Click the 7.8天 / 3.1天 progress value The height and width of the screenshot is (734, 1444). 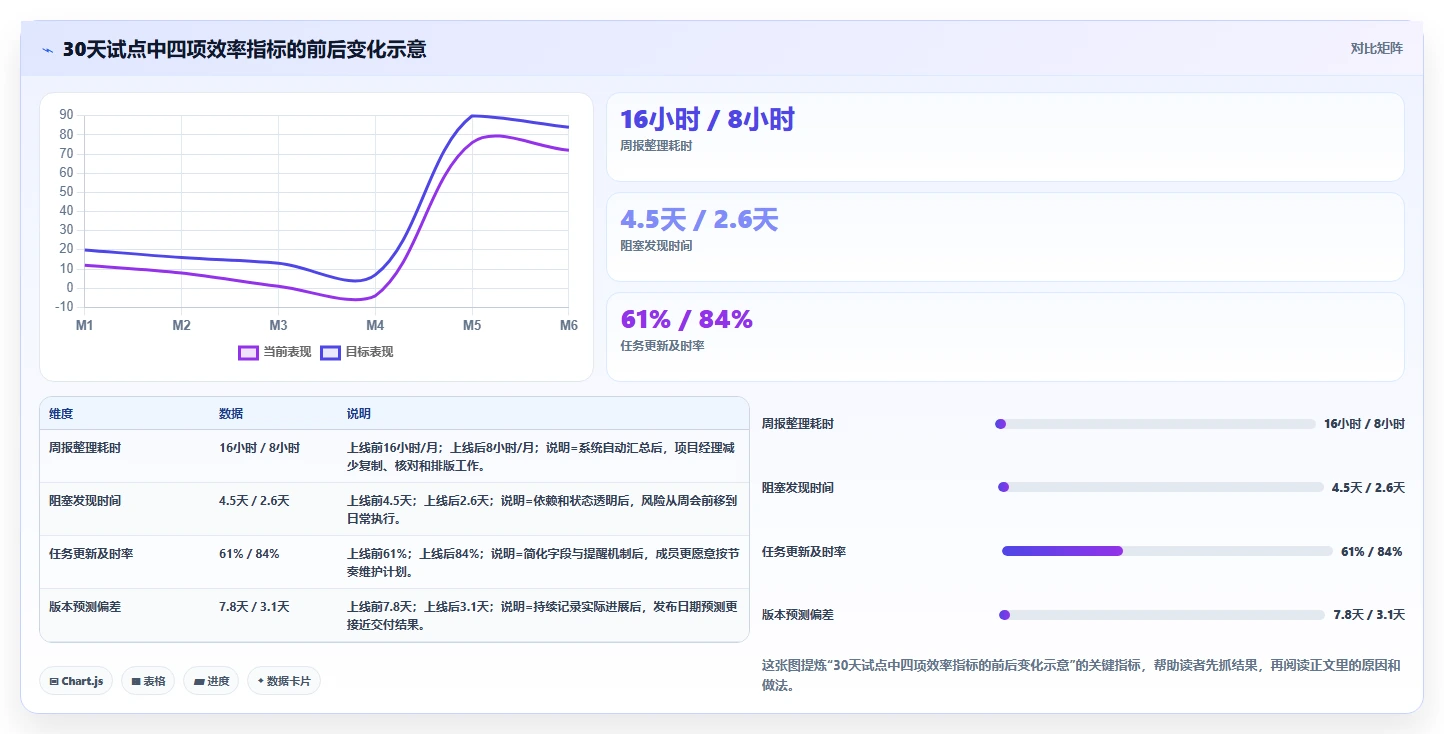coord(1369,615)
